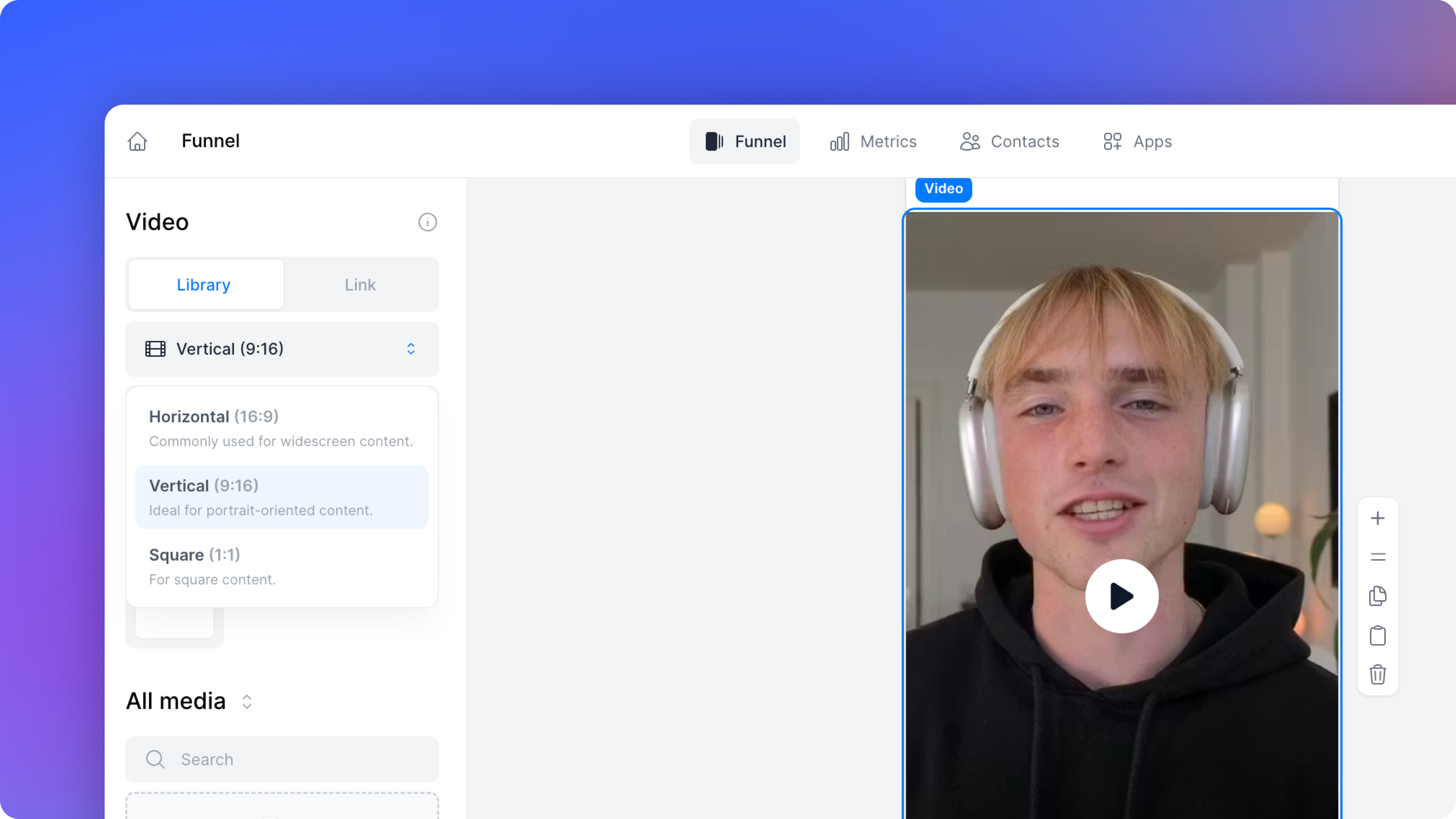Click the home icon in the navigation bar
1456x819 pixels.
(x=137, y=141)
